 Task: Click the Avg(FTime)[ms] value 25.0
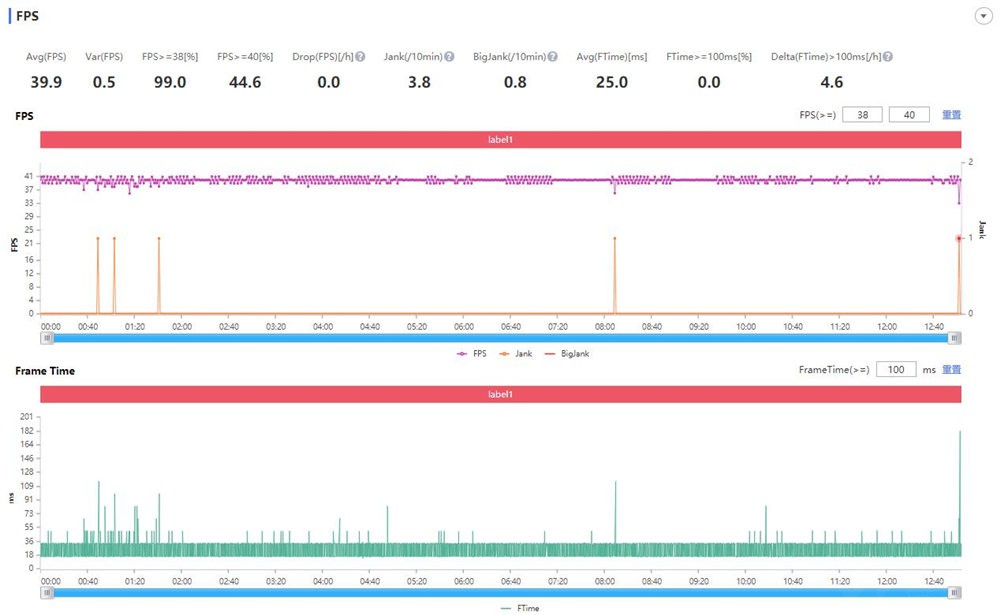click(x=612, y=82)
